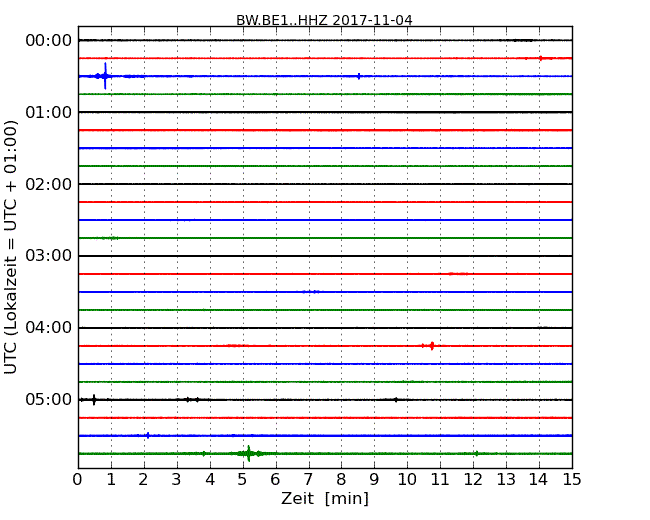This screenshot has width=650, height=520.
Task: Click the 0 tick label on the minute axis
Action: [78, 480]
